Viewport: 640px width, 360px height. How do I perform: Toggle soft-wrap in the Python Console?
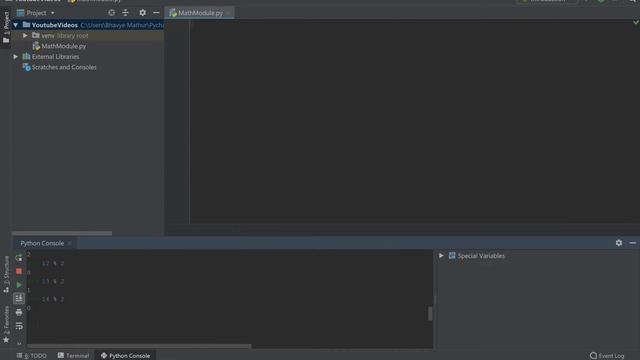click(x=19, y=326)
